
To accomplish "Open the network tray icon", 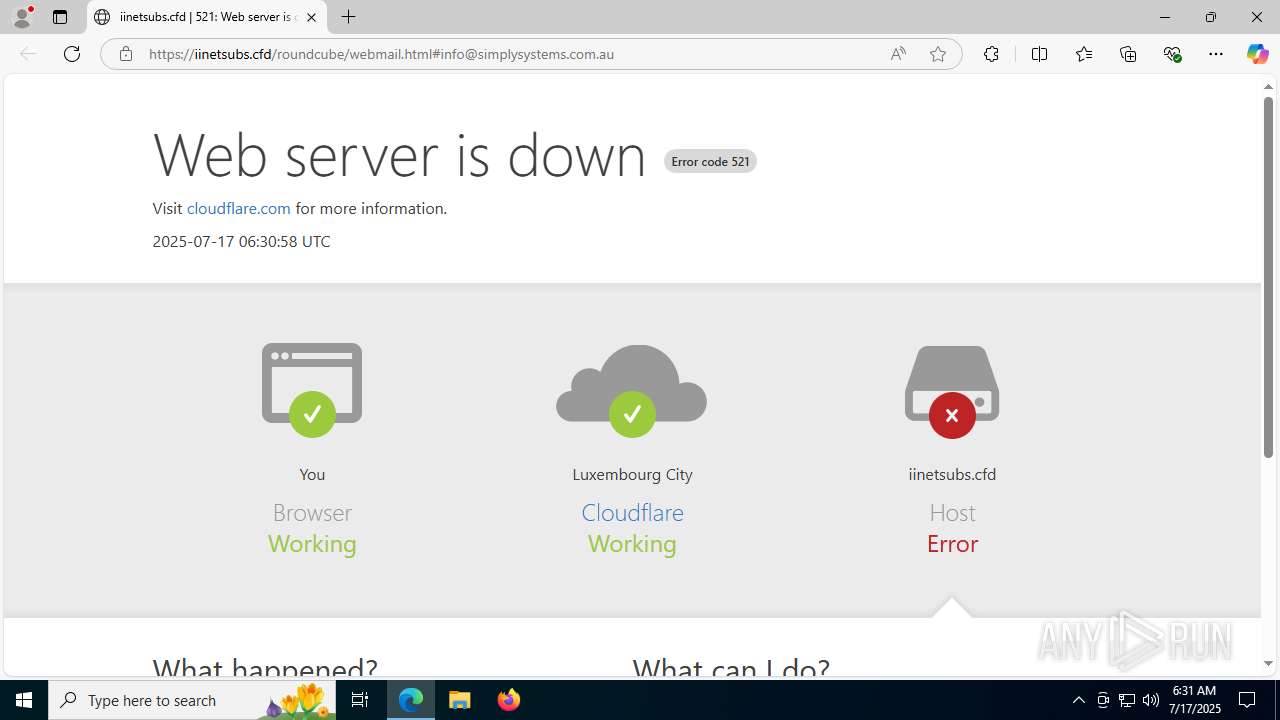I will click(1127, 700).
